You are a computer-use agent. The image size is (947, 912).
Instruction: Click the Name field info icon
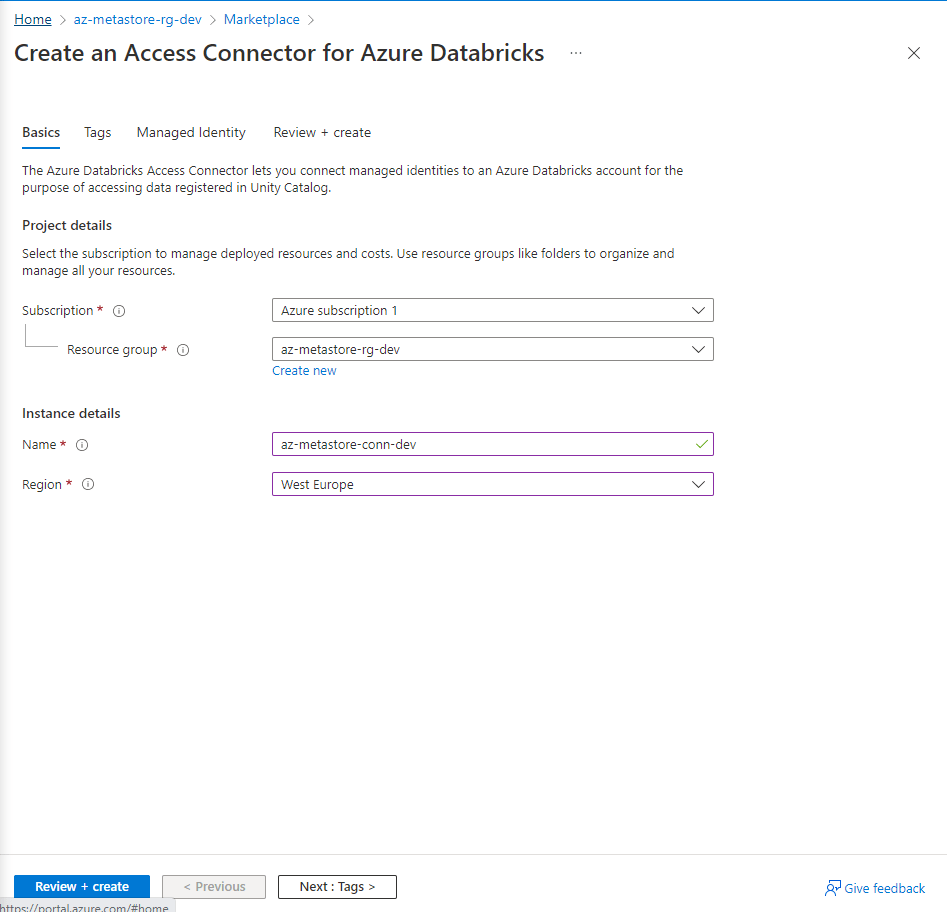coord(82,445)
